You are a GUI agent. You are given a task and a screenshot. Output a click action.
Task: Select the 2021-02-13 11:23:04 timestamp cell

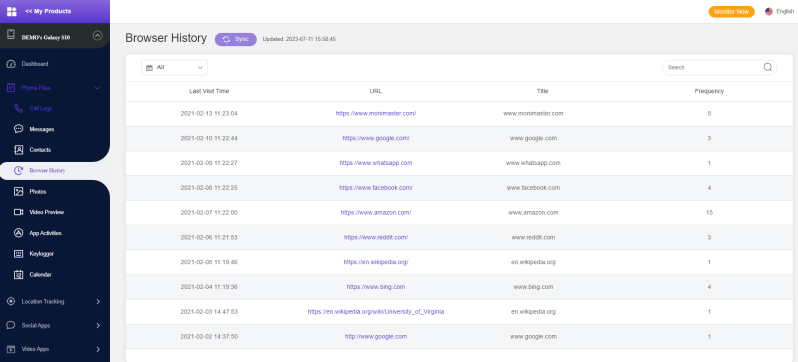click(209, 114)
